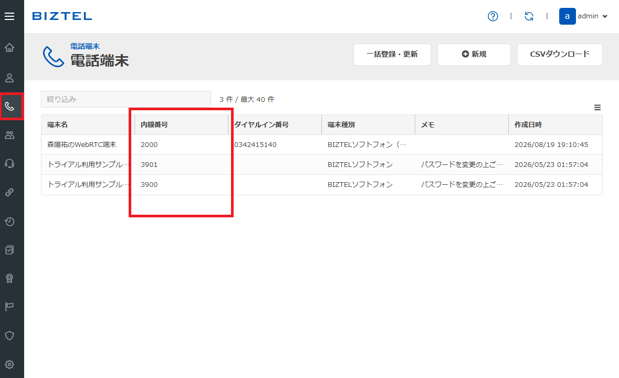This screenshot has width=619, height=378.
Task: Select the phone terminal sidebar icon
Action: coord(9,107)
